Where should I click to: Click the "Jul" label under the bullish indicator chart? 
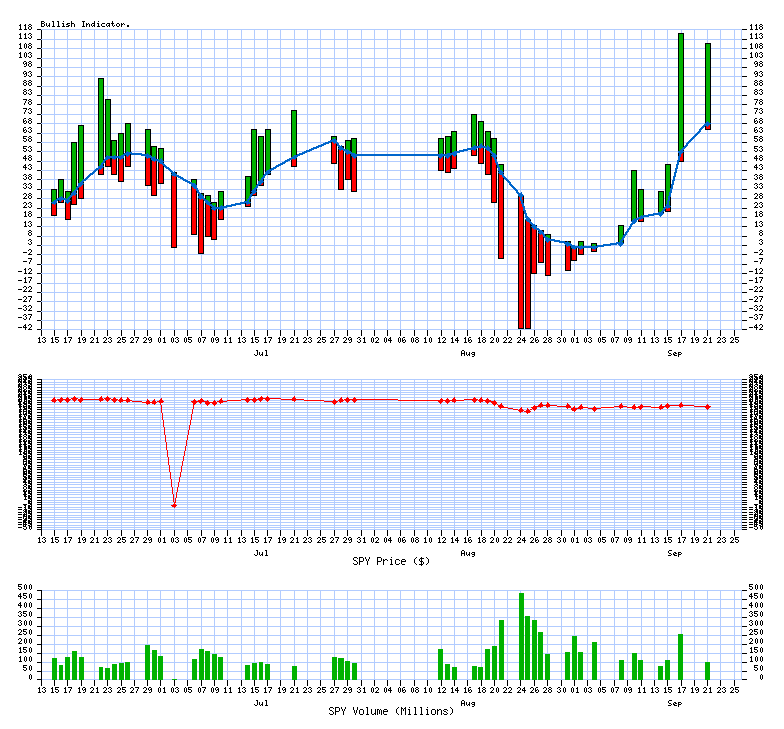[x=261, y=353]
